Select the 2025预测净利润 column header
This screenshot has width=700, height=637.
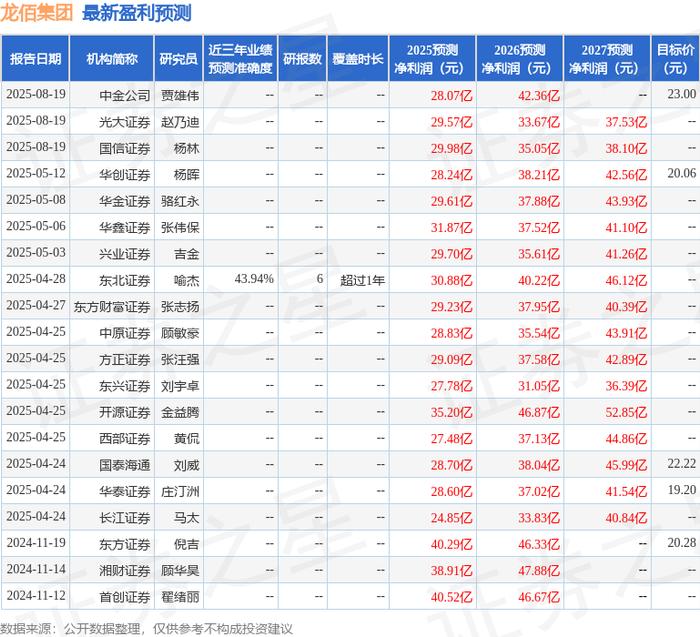432,59
